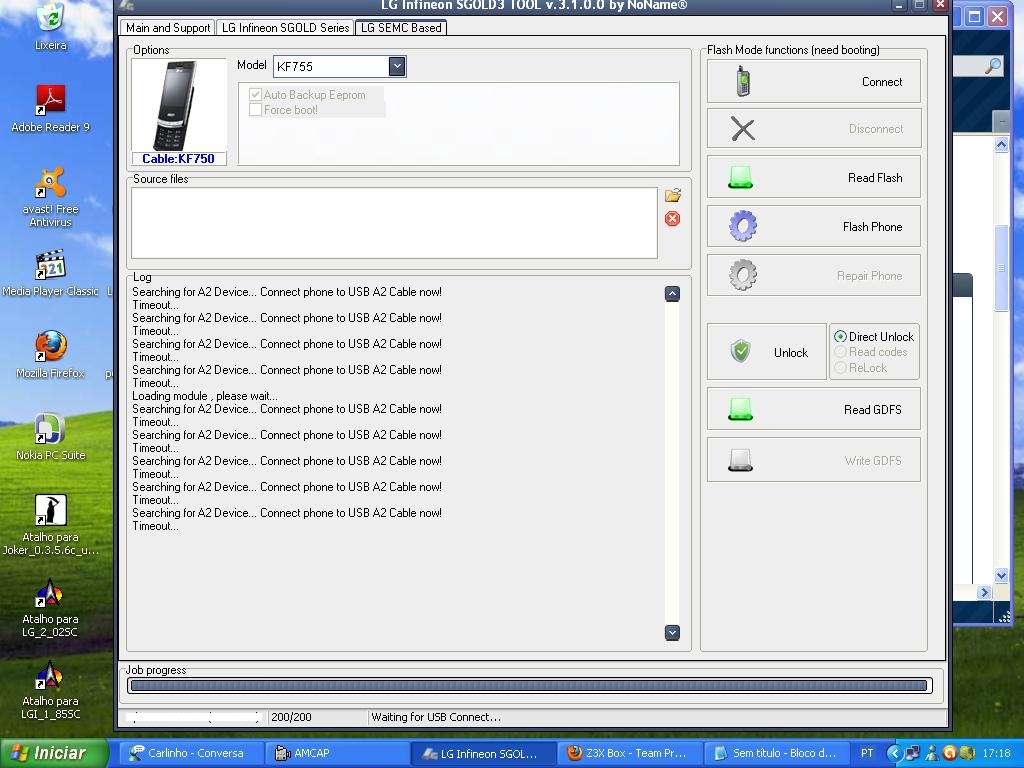1024x768 pixels.
Task: Click the PT language indicator in taskbar
Action: 867,753
